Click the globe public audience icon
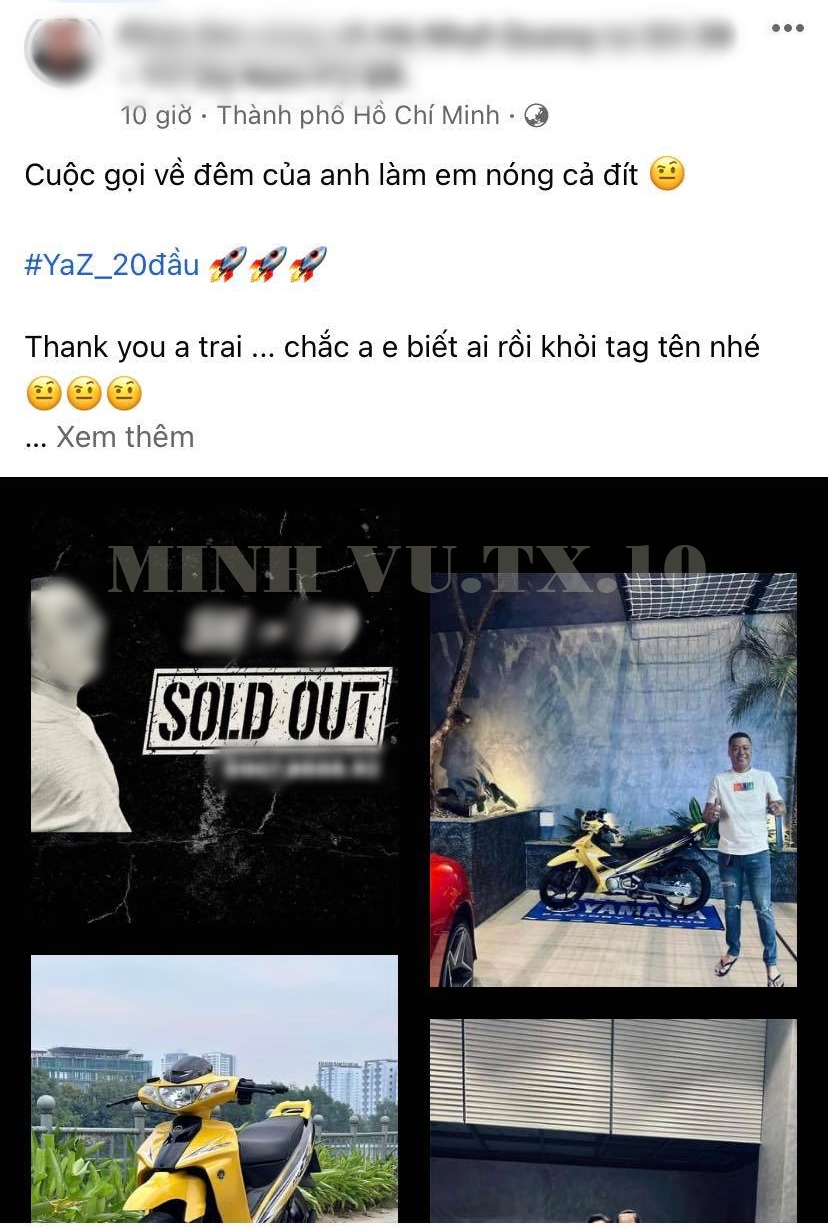Screen dimensions: 828x1230 [536, 116]
